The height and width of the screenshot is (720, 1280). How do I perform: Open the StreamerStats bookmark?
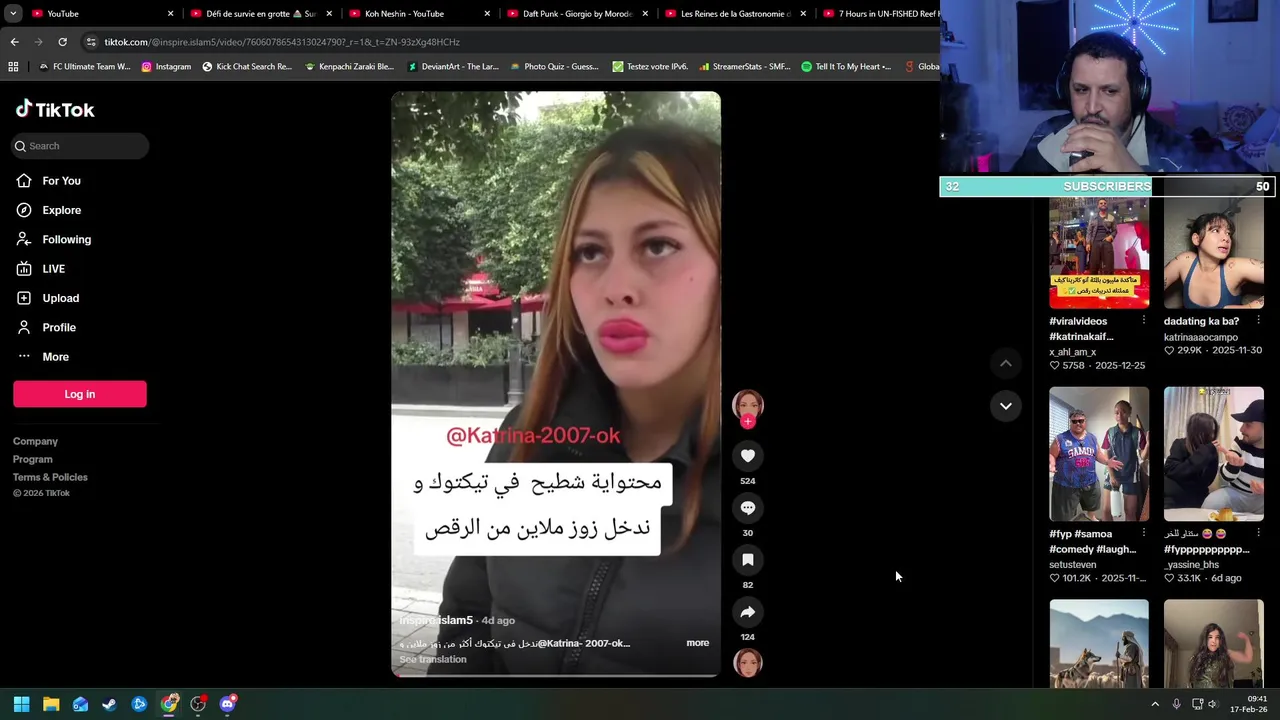coord(744,67)
